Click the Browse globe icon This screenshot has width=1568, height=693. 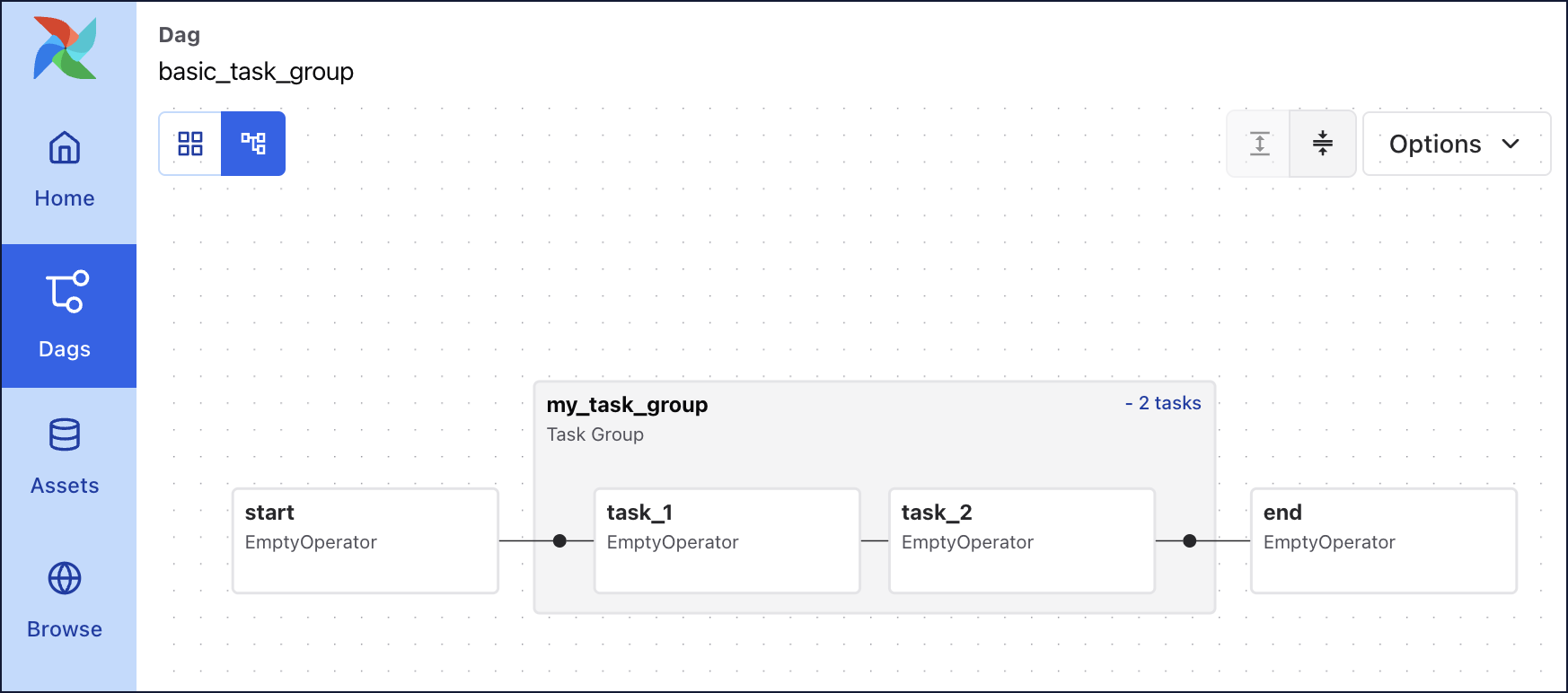[x=64, y=578]
